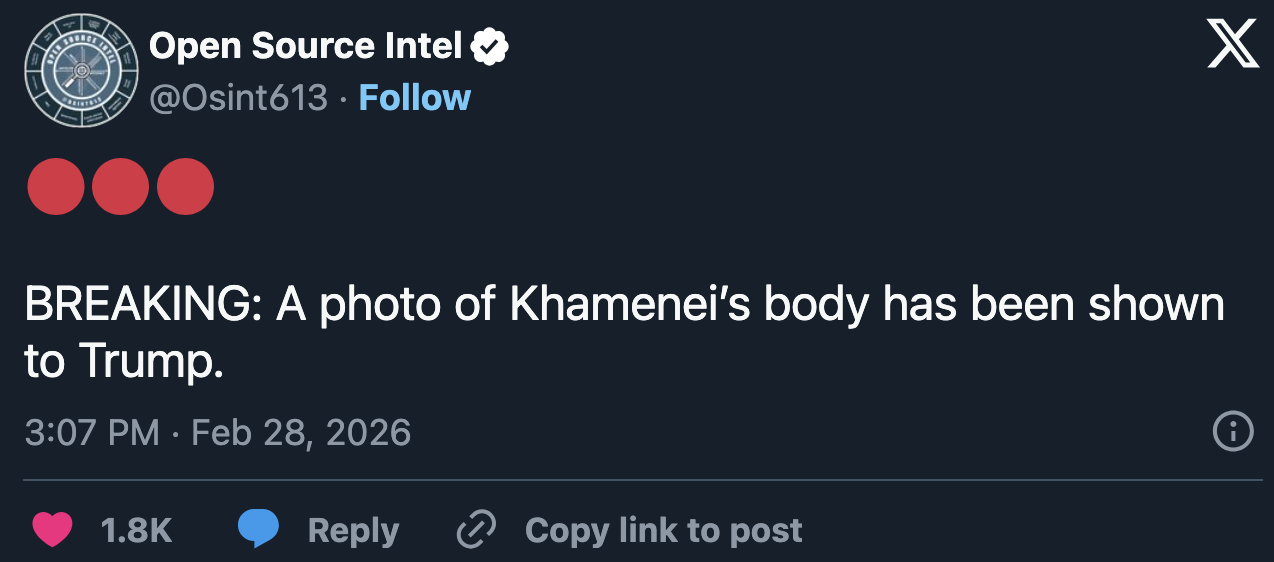Click the "Reply" text label

point(353,530)
